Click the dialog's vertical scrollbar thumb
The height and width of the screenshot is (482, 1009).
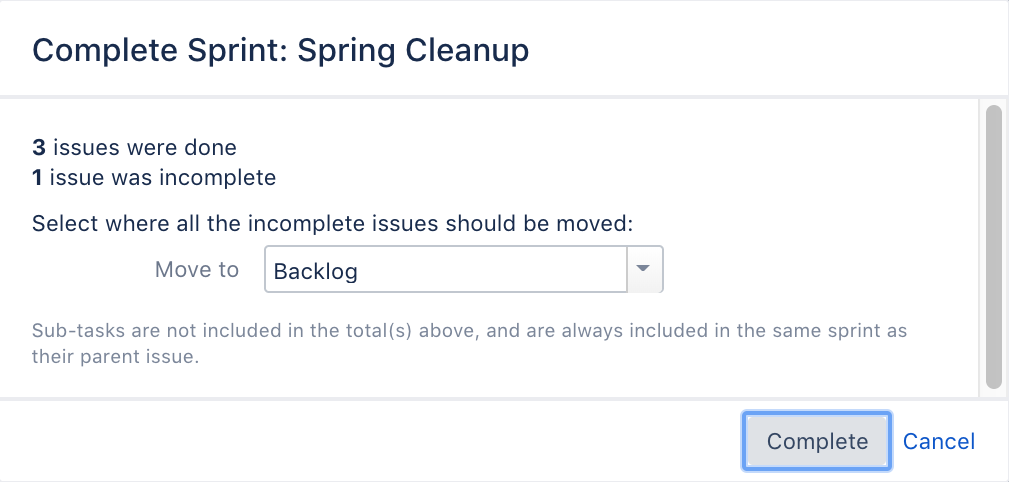(993, 245)
